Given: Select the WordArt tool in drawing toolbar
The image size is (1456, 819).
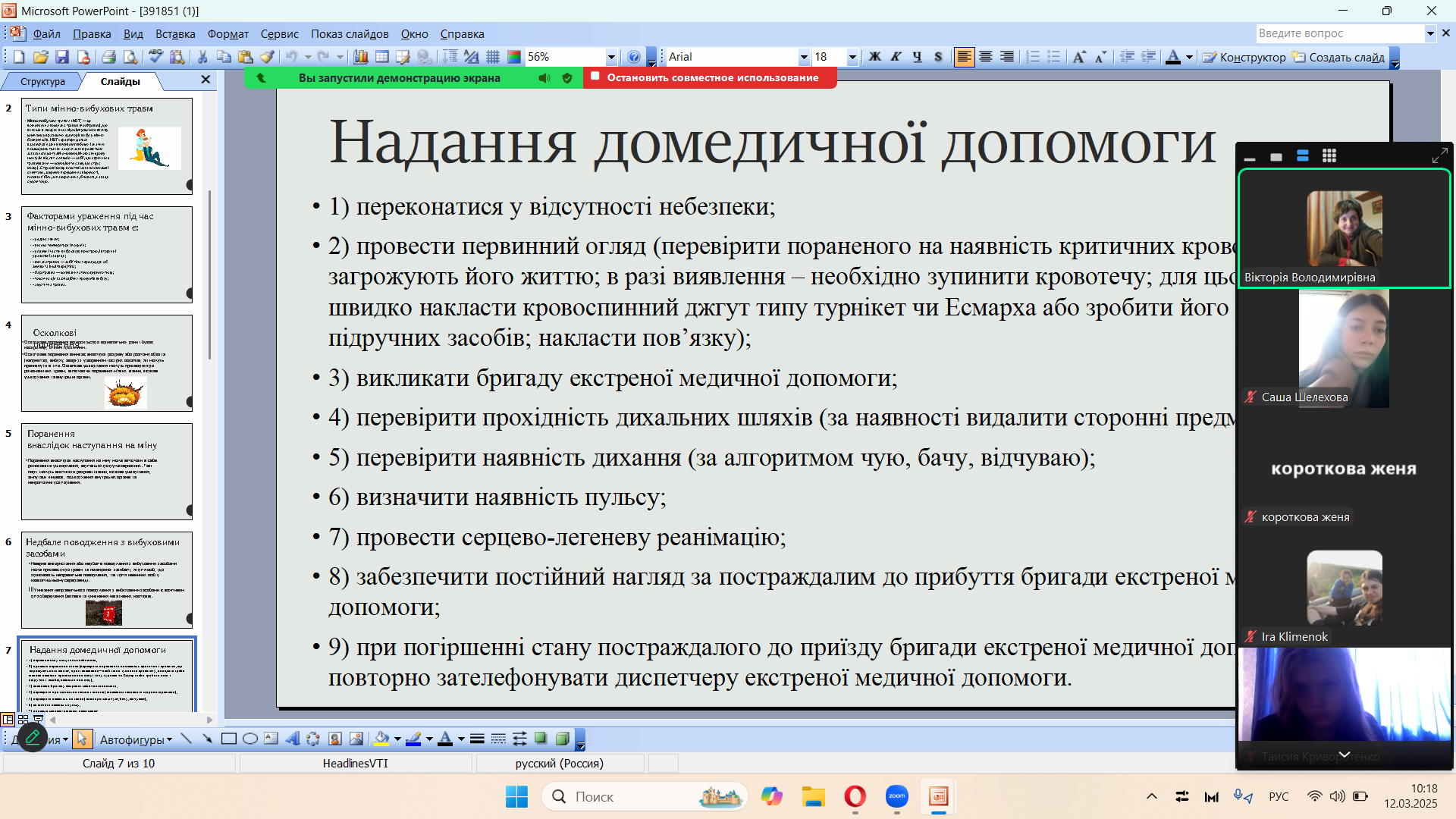Looking at the screenshot, I should (292, 739).
